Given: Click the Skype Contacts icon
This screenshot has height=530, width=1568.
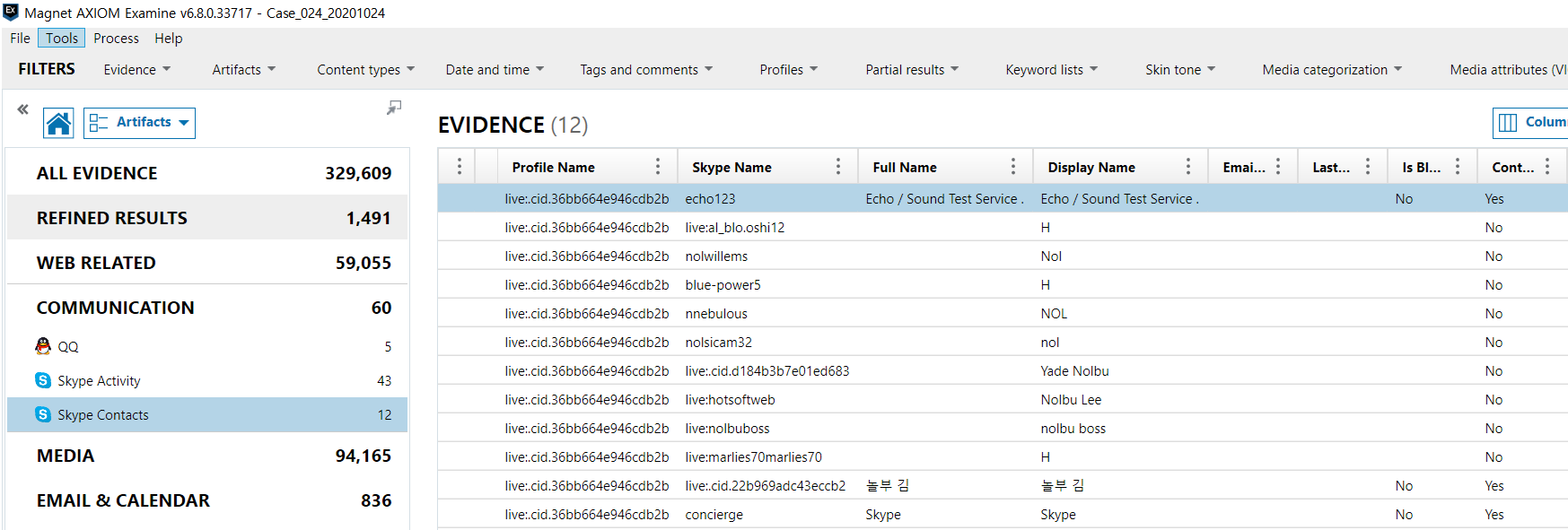Looking at the screenshot, I should 43,414.
